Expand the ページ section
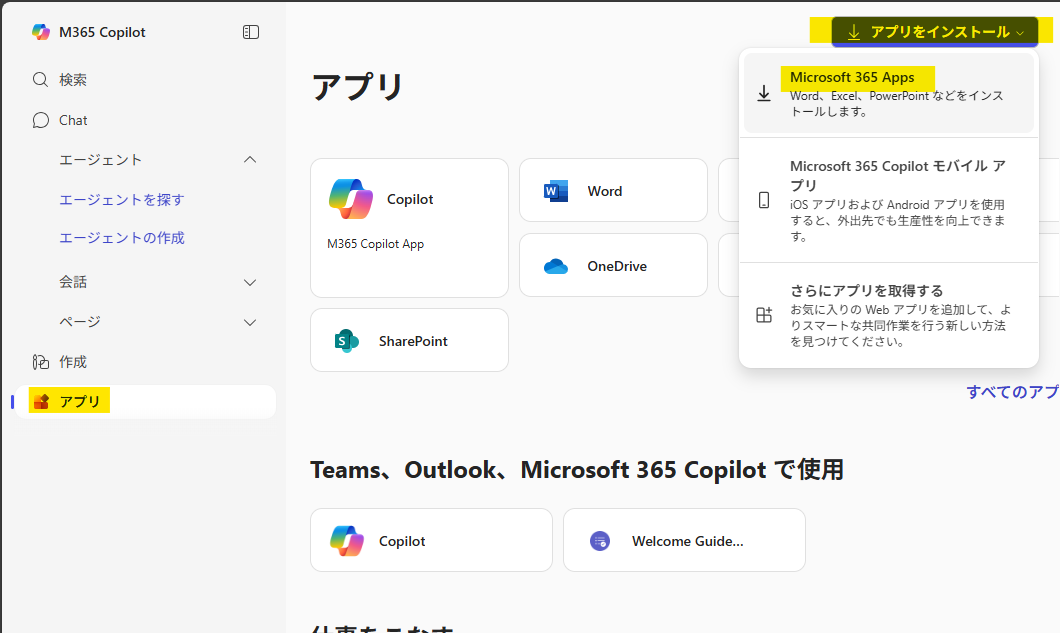The height and width of the screenshot is (633, 1060). [x=250, y=322]
